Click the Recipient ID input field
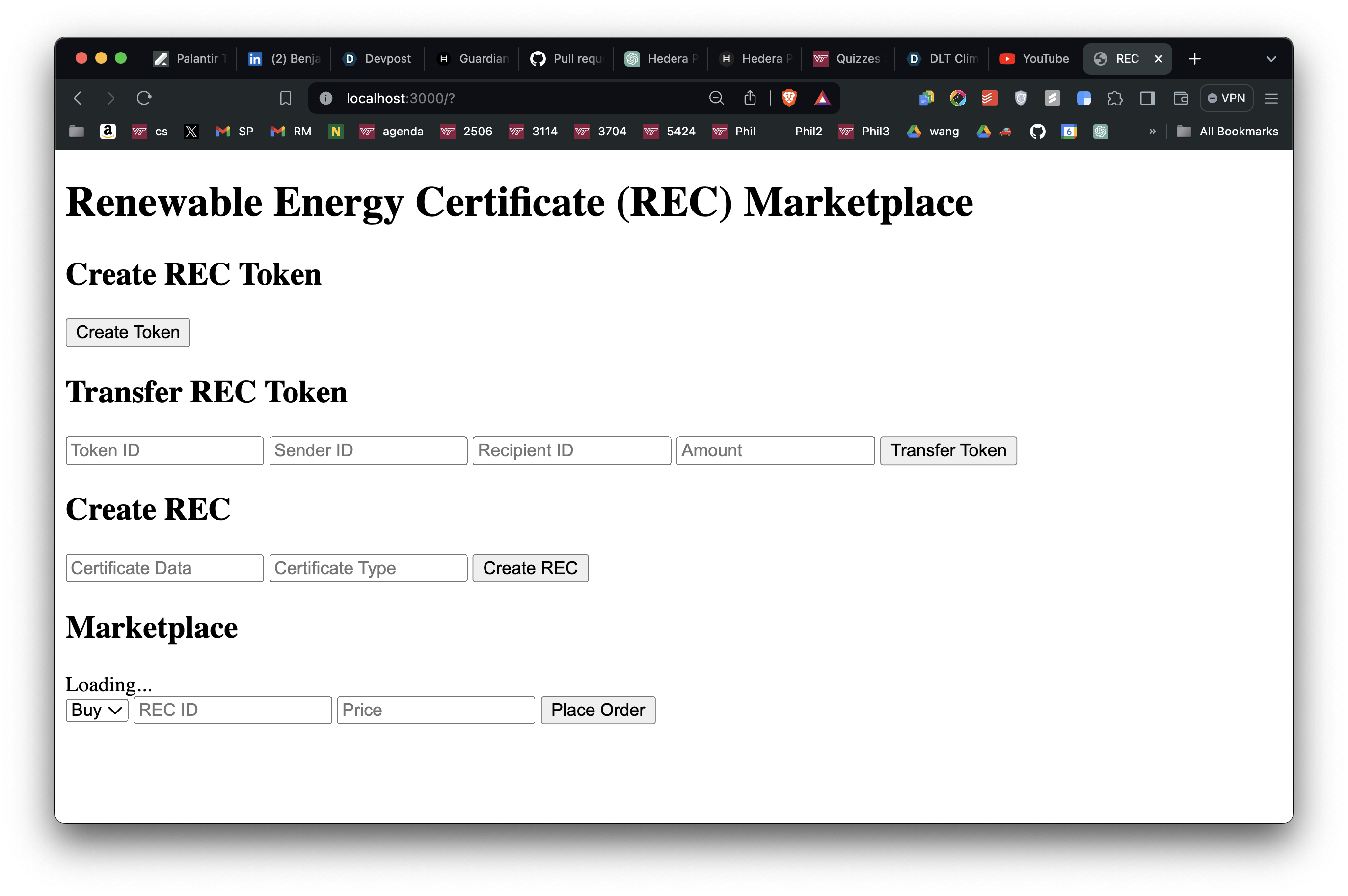 click(x=571, y=451)
